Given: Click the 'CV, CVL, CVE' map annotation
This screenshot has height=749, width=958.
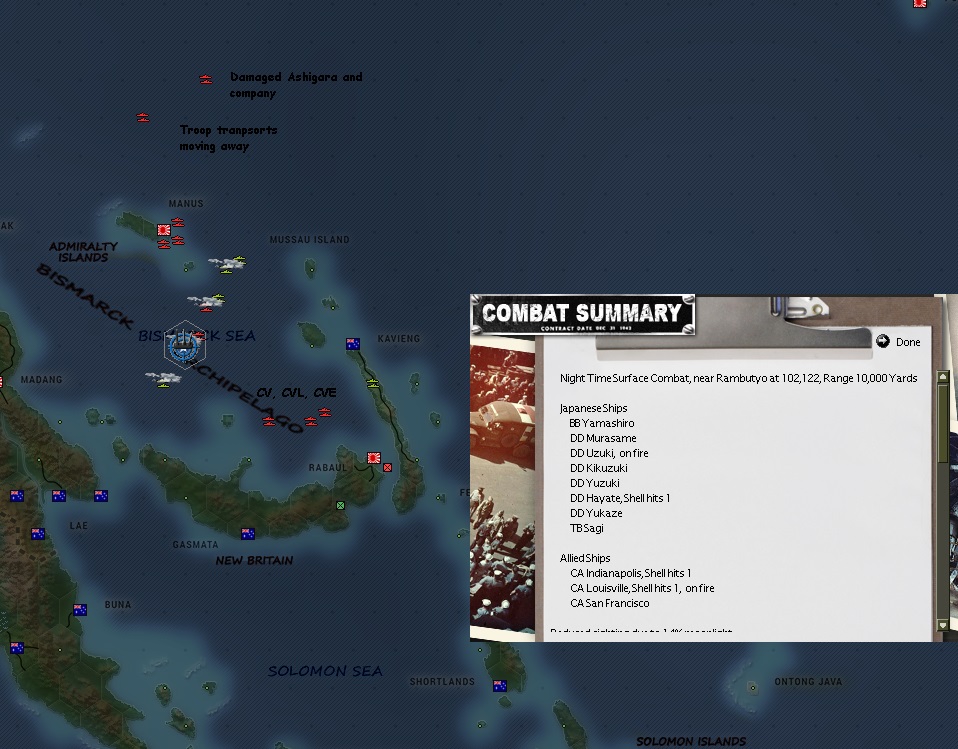Looking at the screenshot, I should 296,392.
